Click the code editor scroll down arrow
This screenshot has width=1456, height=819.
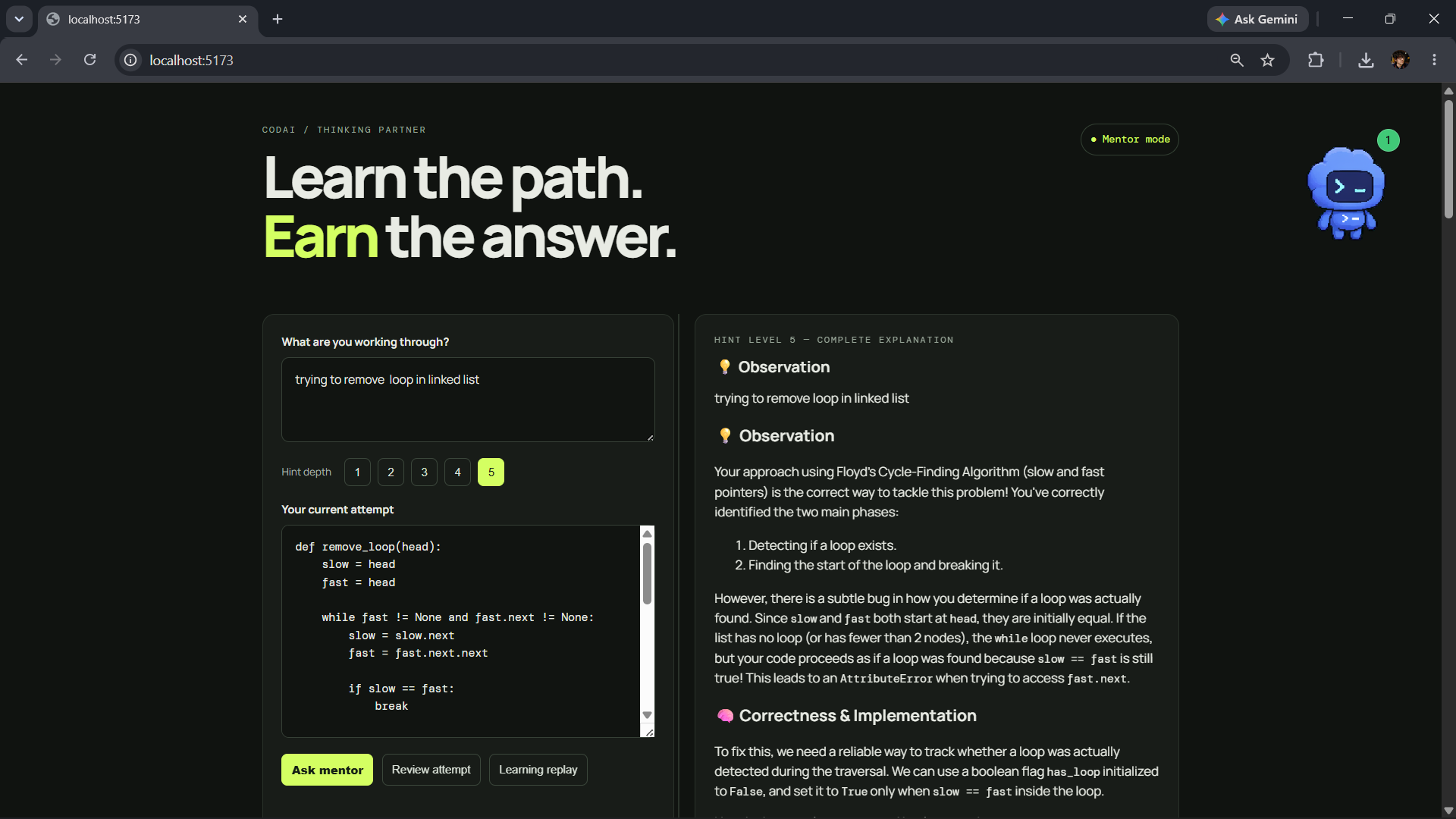tap(647, 714)
